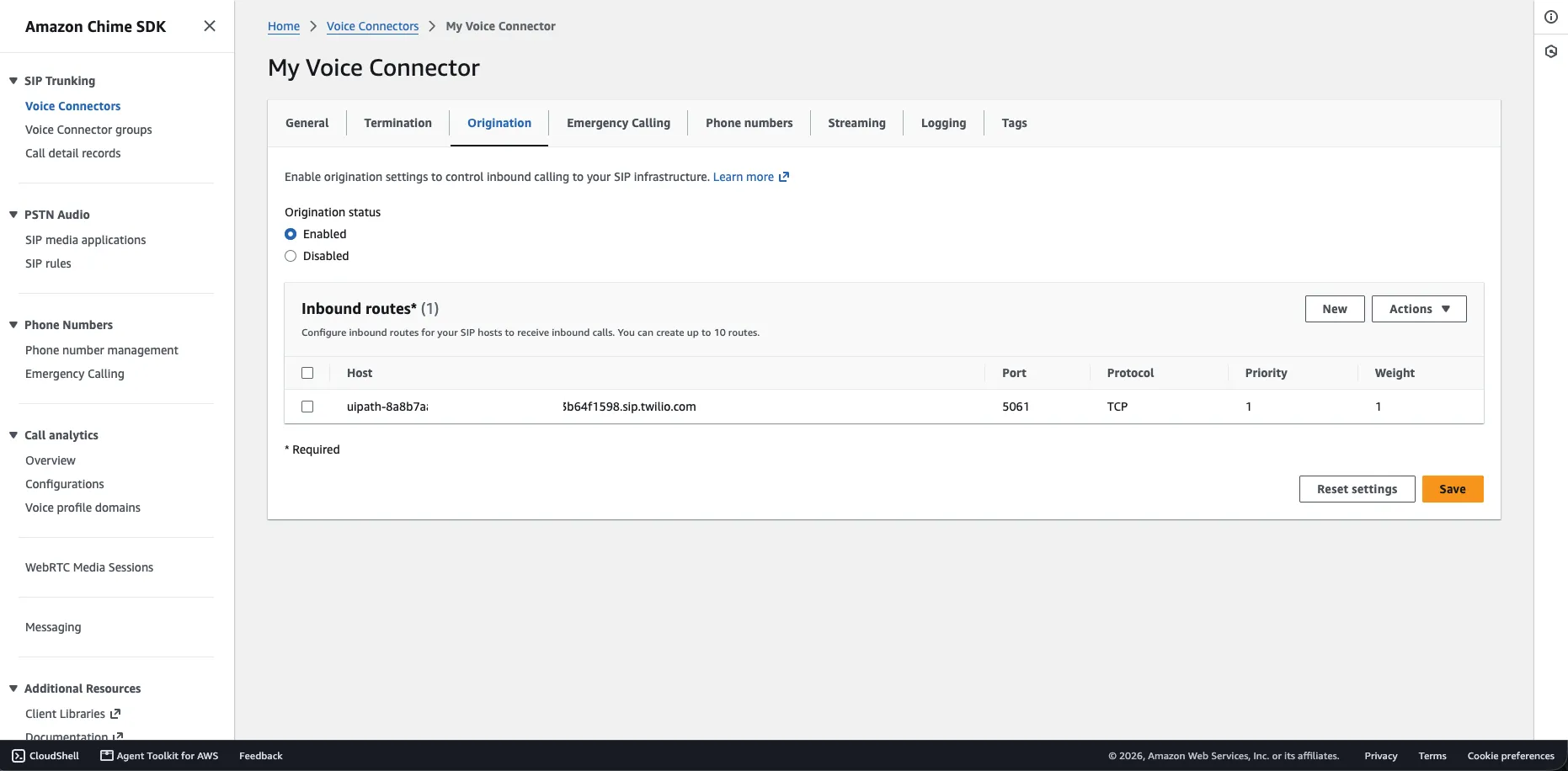Screen dimensions: 1568x771
Task: Open the info panel icon at top right
Action: coord(1551,17)
